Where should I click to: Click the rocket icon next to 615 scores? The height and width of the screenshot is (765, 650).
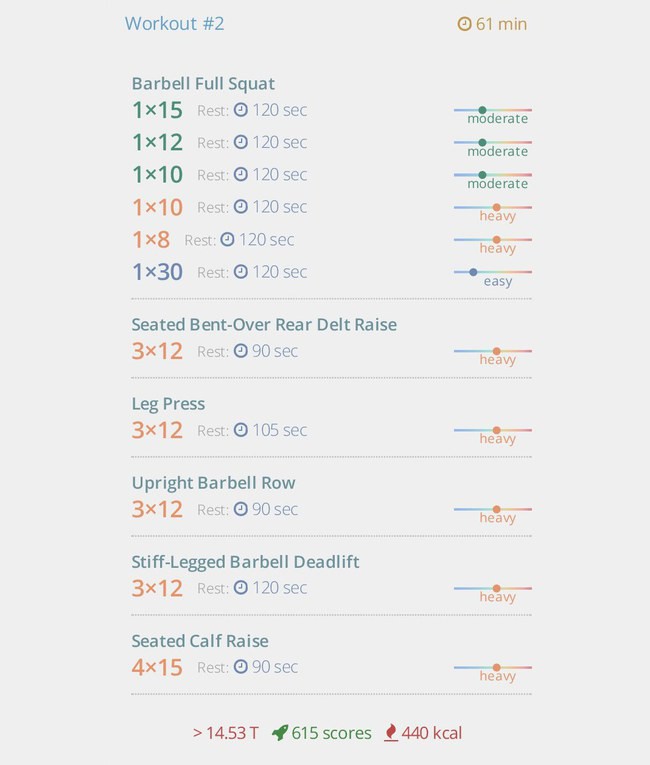(280, 733)
